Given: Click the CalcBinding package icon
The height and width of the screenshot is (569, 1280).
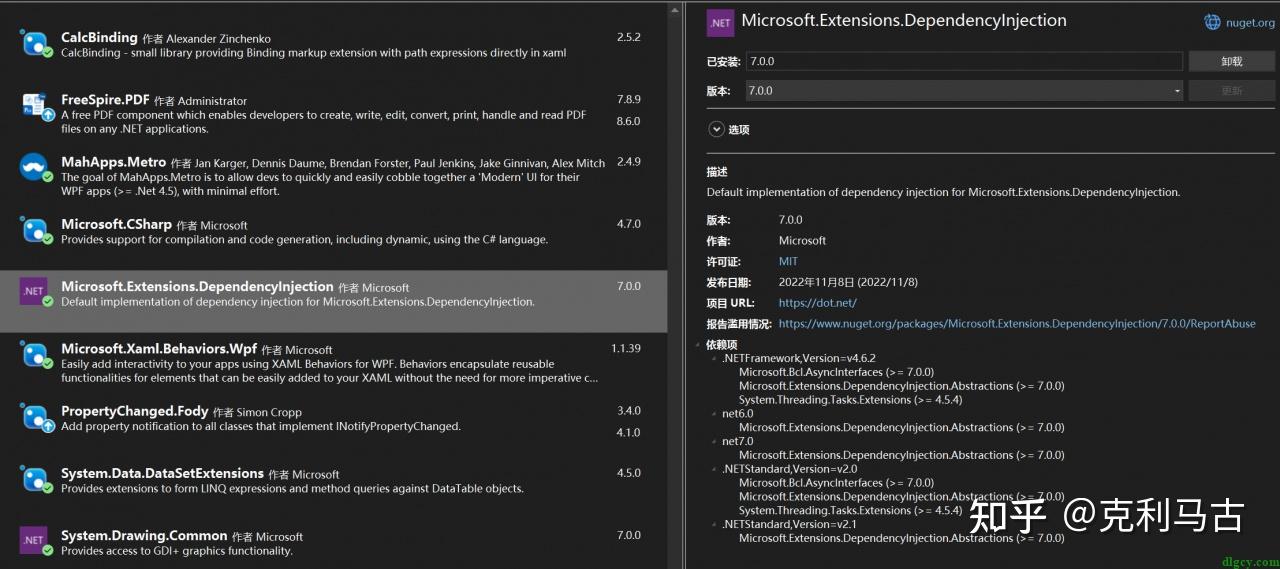Looking at the screenshot, I should pos(35,43).
